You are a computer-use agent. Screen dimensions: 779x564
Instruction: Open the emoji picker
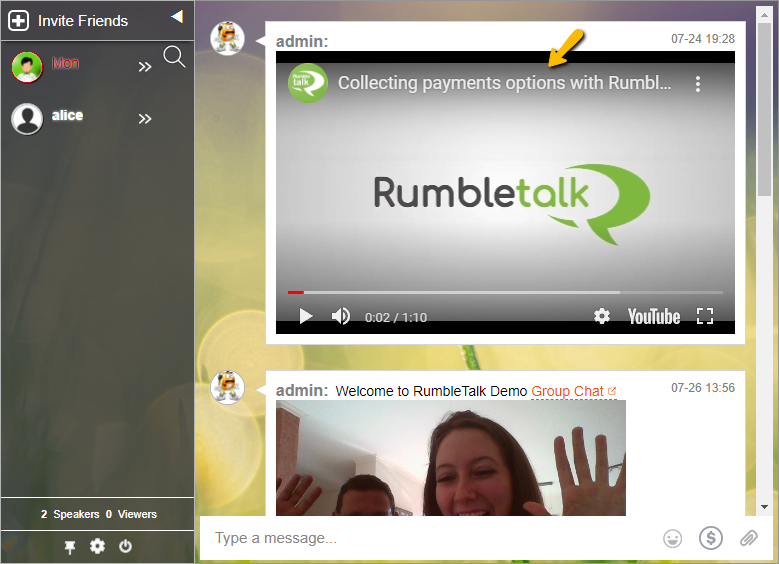673,539
